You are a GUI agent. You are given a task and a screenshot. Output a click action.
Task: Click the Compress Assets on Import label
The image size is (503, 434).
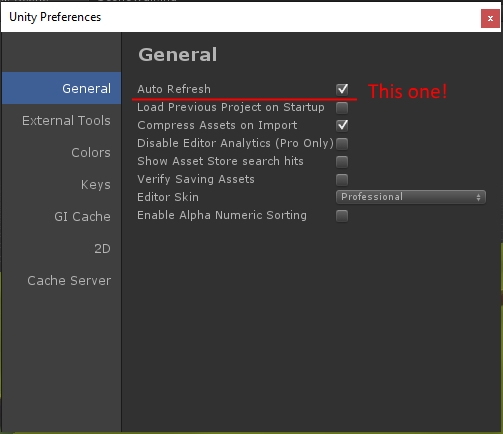tap(217, 125)
